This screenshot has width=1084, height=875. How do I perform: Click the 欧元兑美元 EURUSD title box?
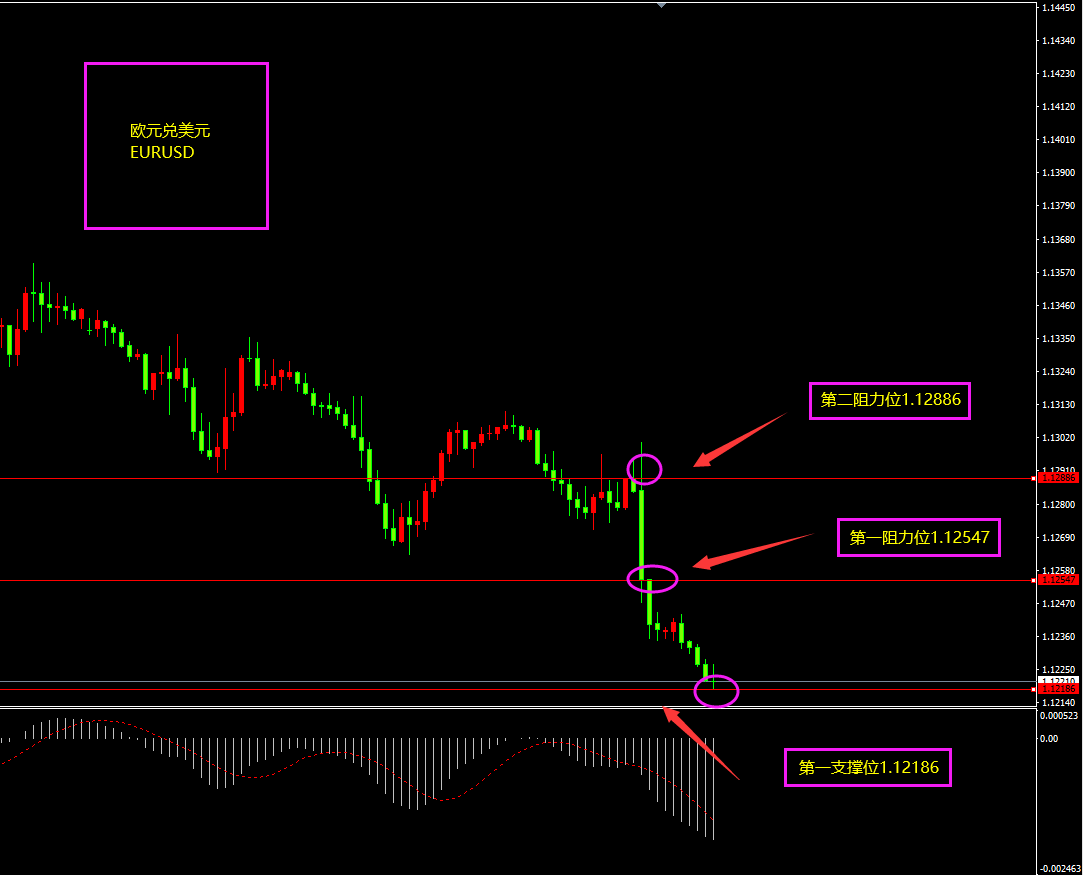[176, 146]
